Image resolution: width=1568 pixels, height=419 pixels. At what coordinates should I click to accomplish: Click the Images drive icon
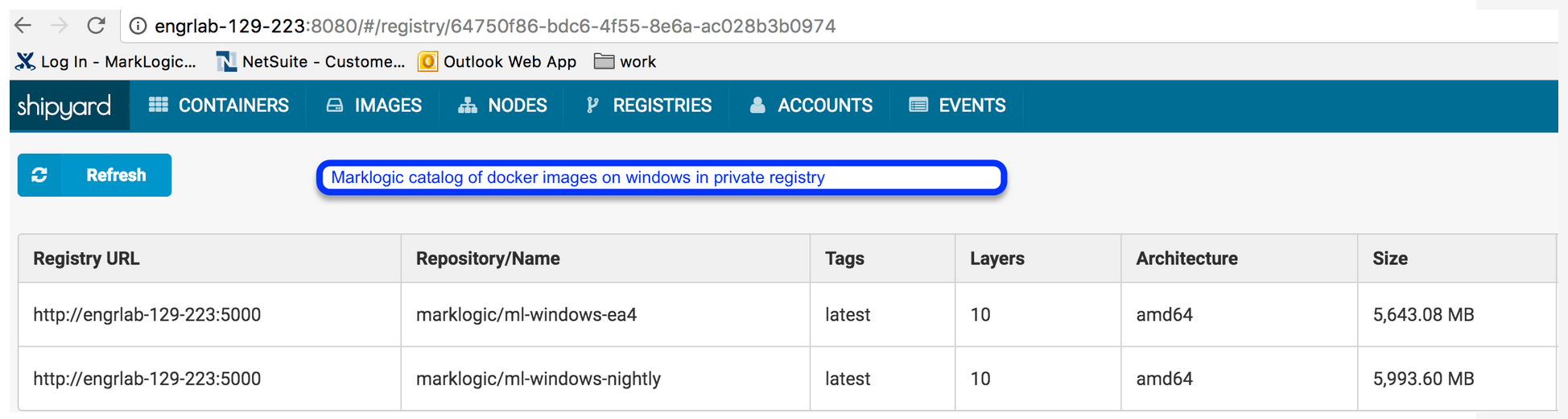335,105
